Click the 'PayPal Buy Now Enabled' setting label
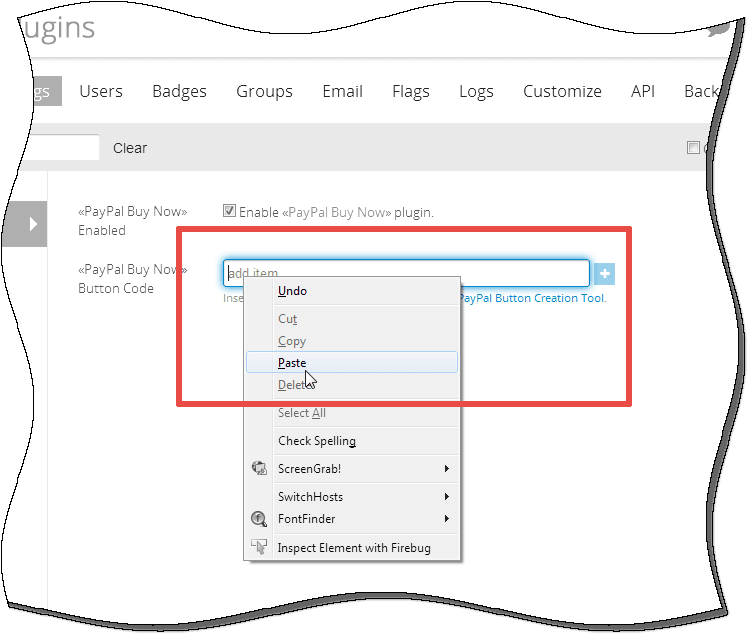The image size is (747, 633). pyautogui.click(x=132, y=221)
